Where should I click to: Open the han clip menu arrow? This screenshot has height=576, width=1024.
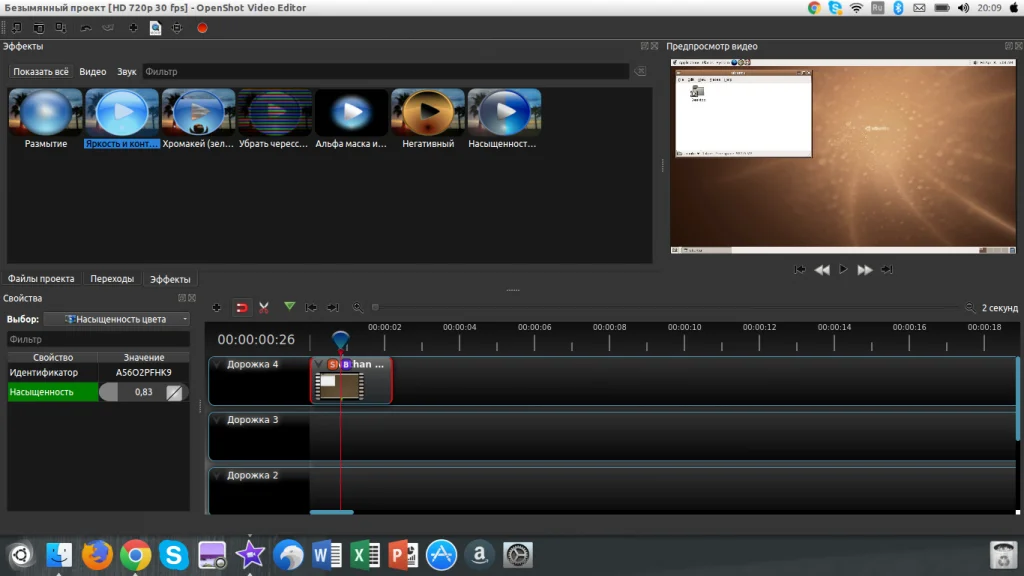pos(319,365)
